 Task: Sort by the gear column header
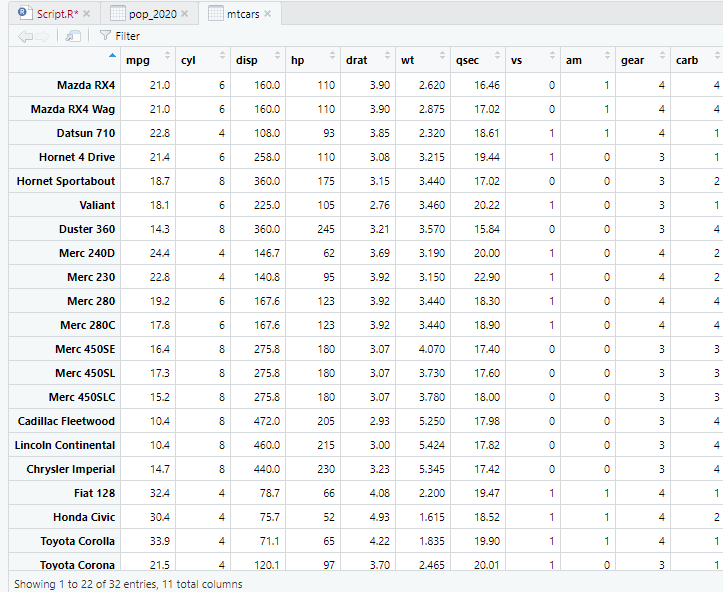[643, 60]
